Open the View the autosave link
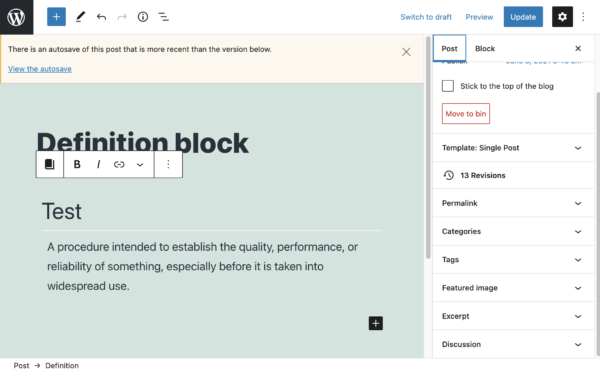 coord(40,69)
